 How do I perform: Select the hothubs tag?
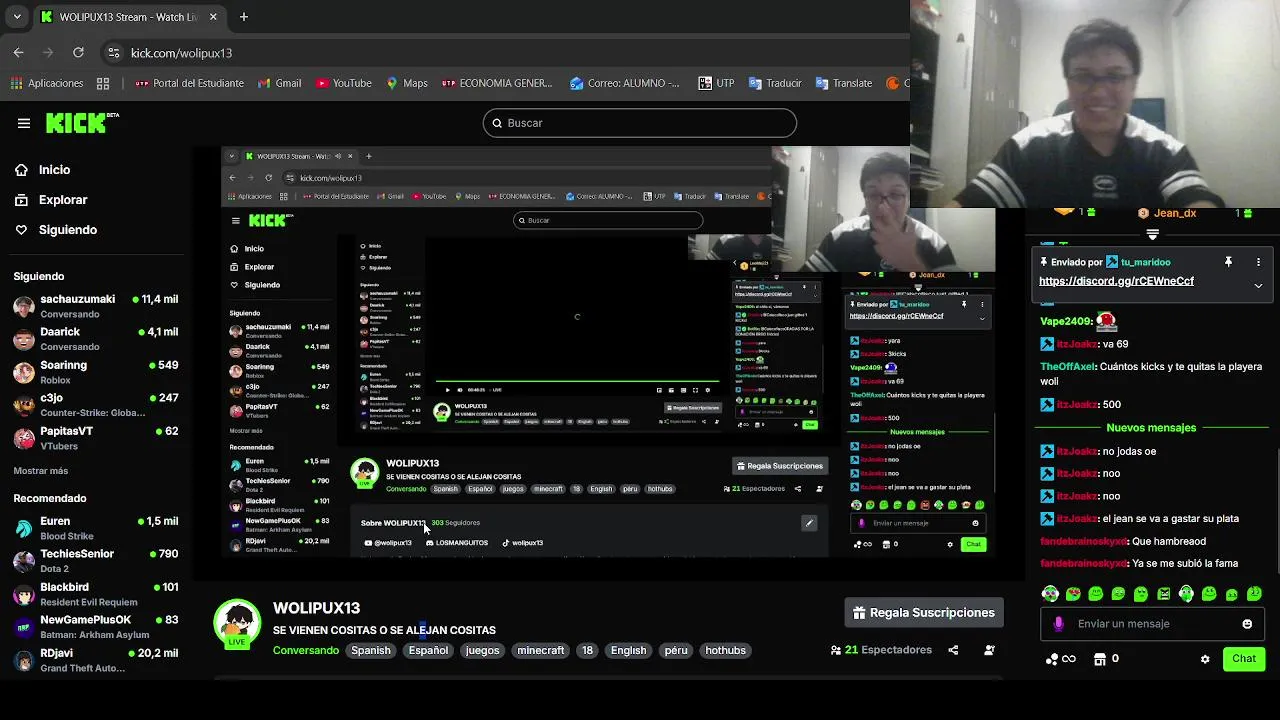click(726, 650)
